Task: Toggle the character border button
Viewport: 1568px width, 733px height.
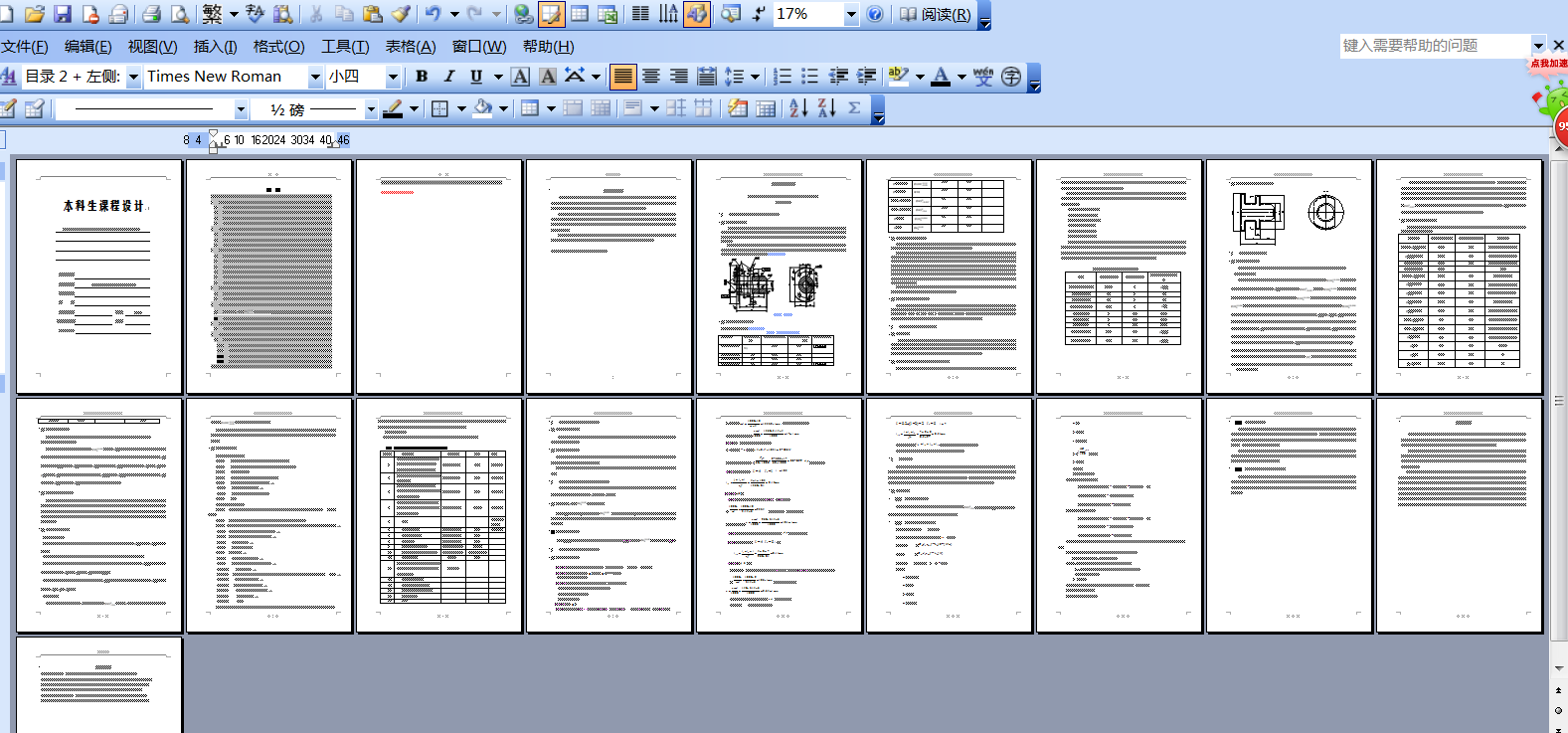Action: click(520, 77)
